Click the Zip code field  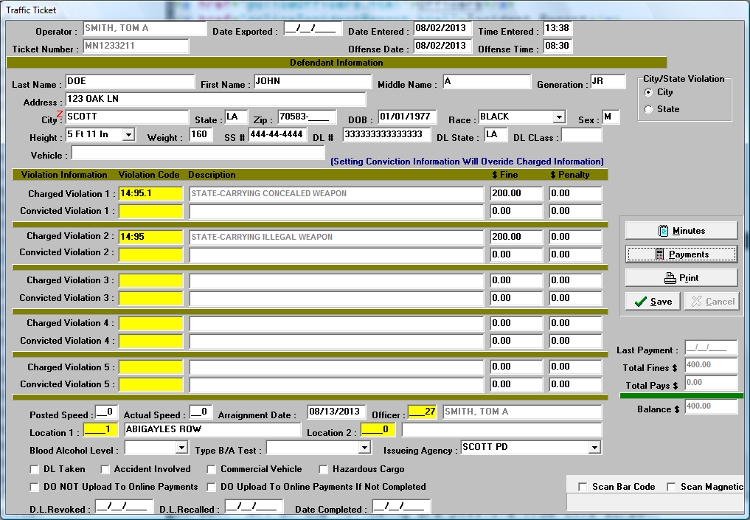307,117
